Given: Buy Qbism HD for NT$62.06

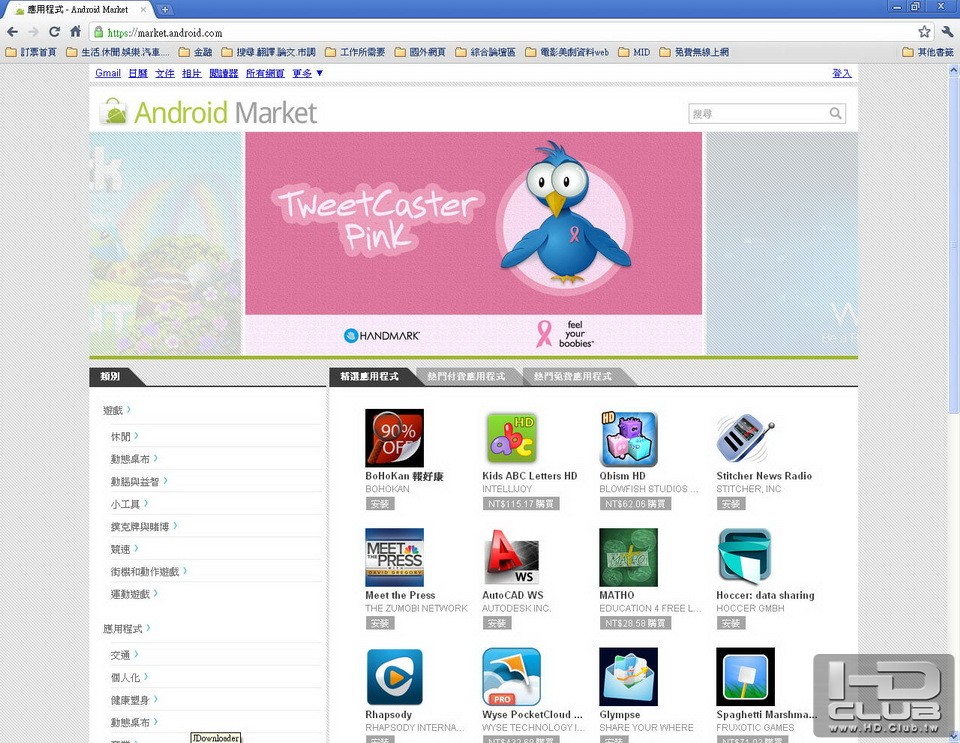Looking at the screenshot, I should pyautogui.click(x=635, y=504).
